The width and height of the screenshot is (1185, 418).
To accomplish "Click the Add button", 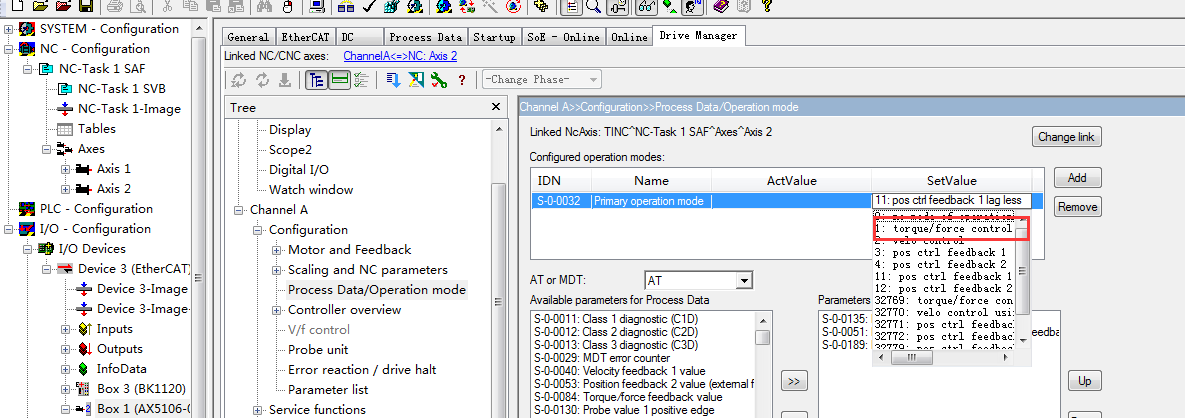I will [1077, 178].
